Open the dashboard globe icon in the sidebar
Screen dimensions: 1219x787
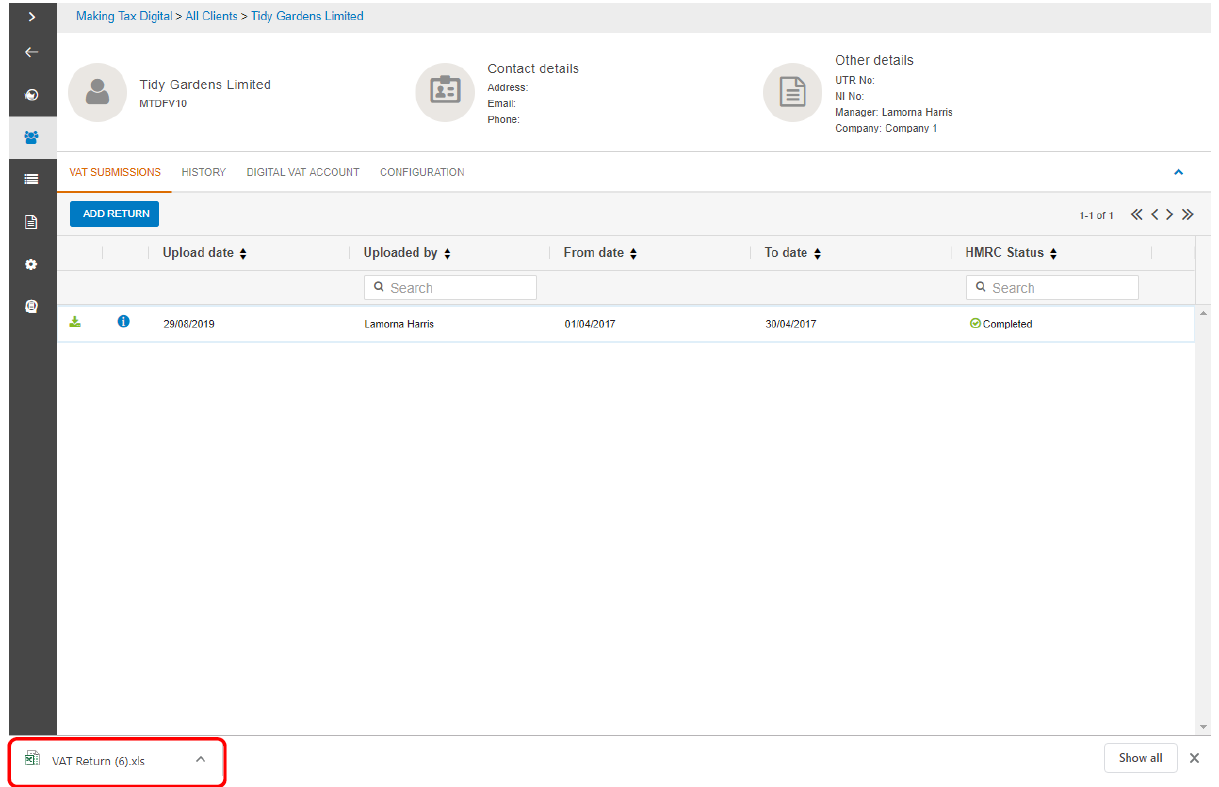click(x=32, y=95)
